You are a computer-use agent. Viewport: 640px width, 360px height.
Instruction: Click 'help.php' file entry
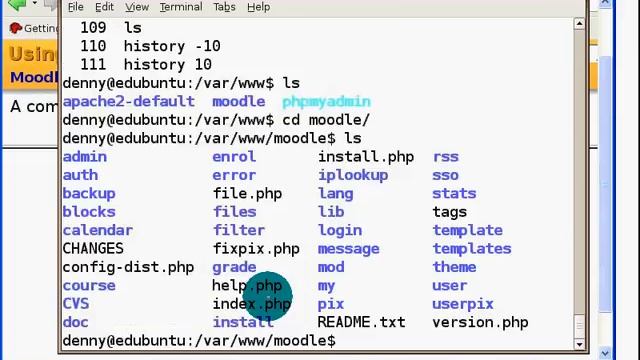coord(247,285)
